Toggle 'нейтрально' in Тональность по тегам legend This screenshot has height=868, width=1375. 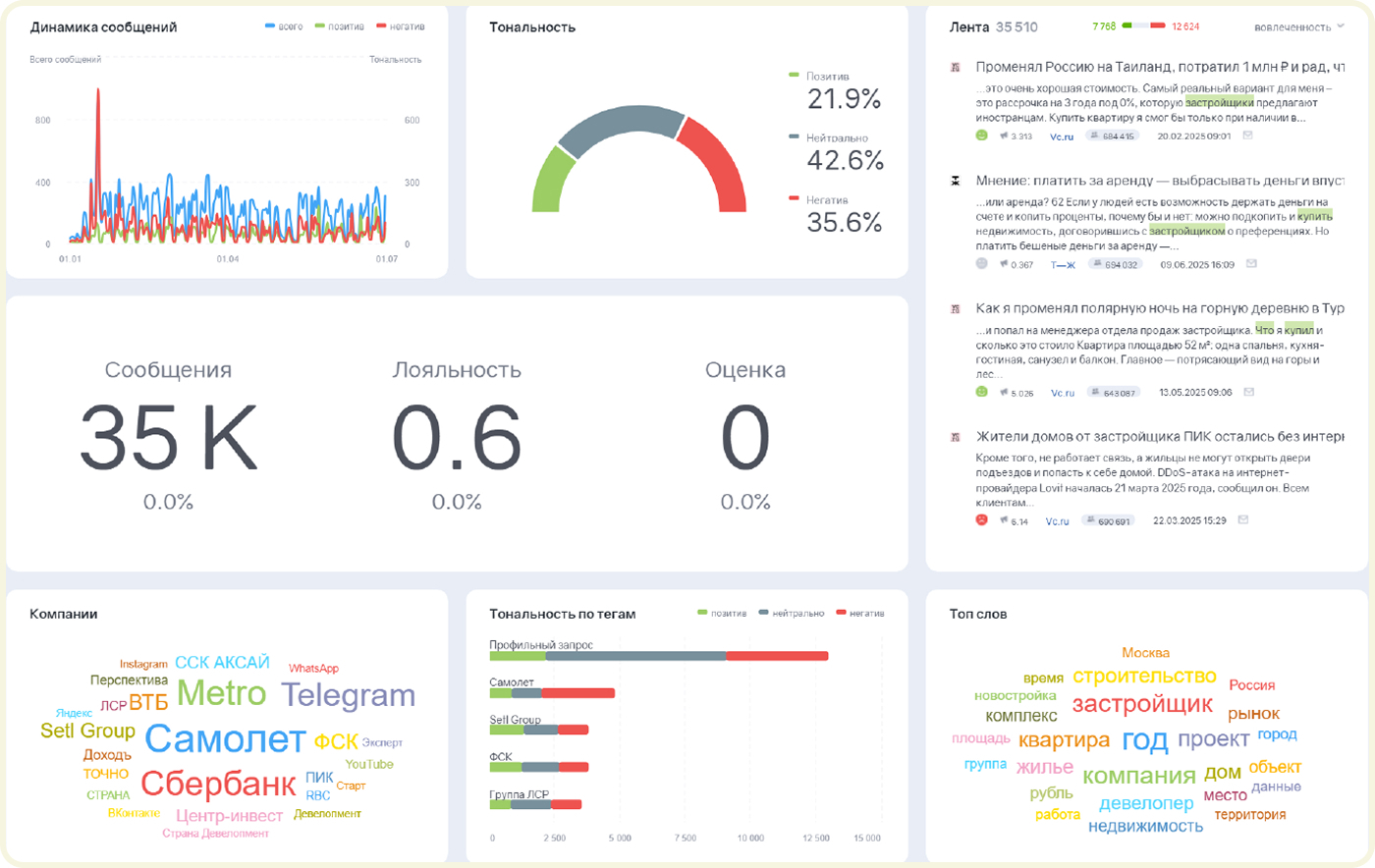(x=792, y=614)
